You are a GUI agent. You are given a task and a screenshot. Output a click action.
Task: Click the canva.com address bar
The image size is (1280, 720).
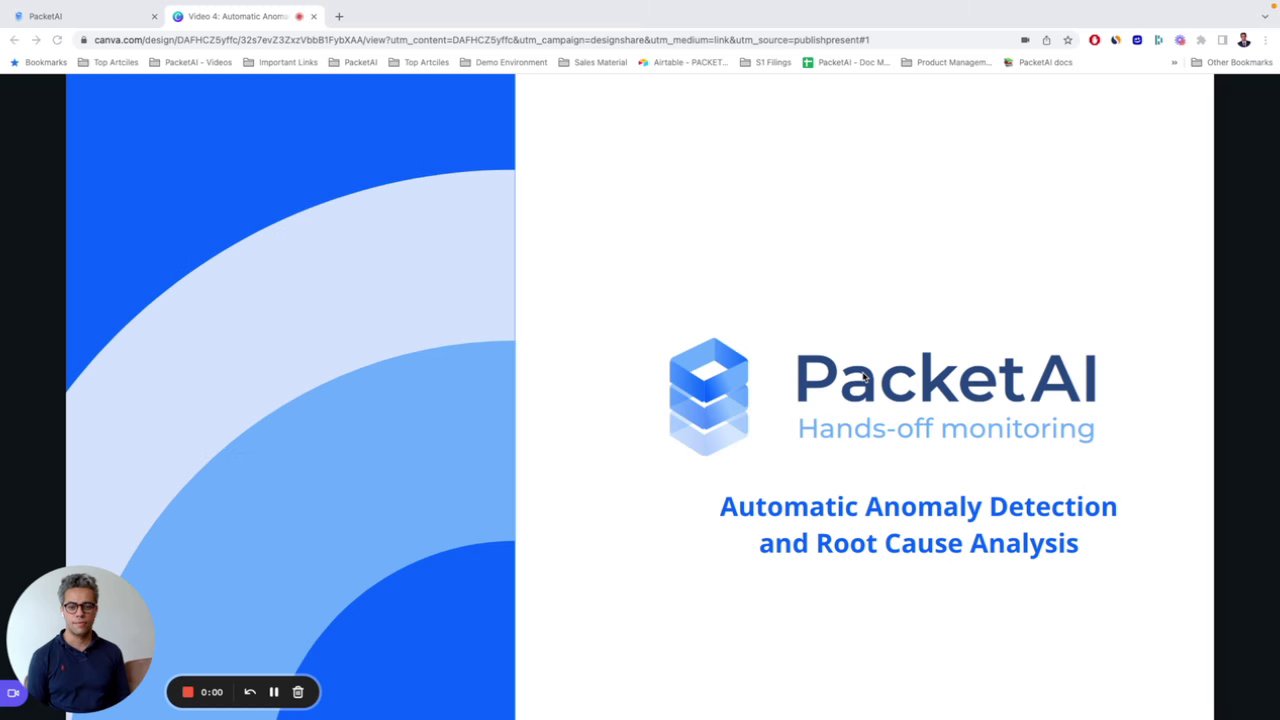[480, 40]
